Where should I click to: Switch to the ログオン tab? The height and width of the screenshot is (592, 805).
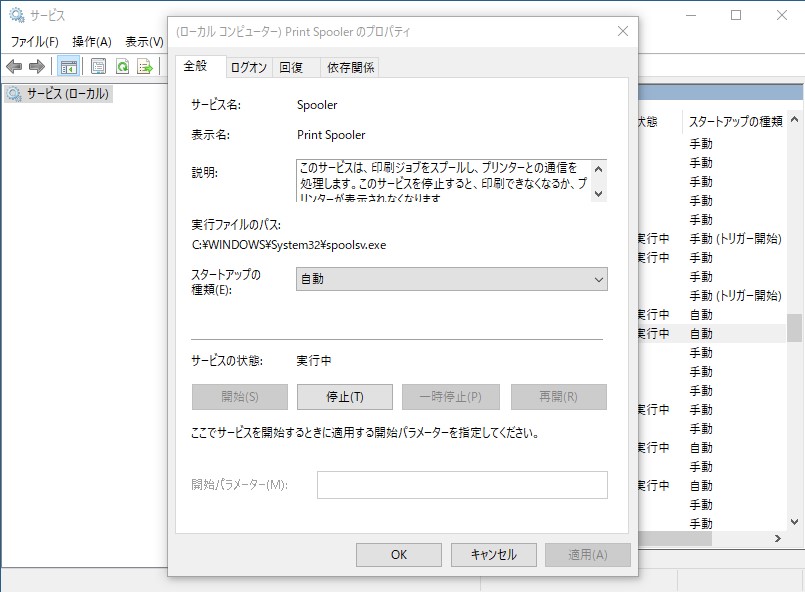click(247, 67)
